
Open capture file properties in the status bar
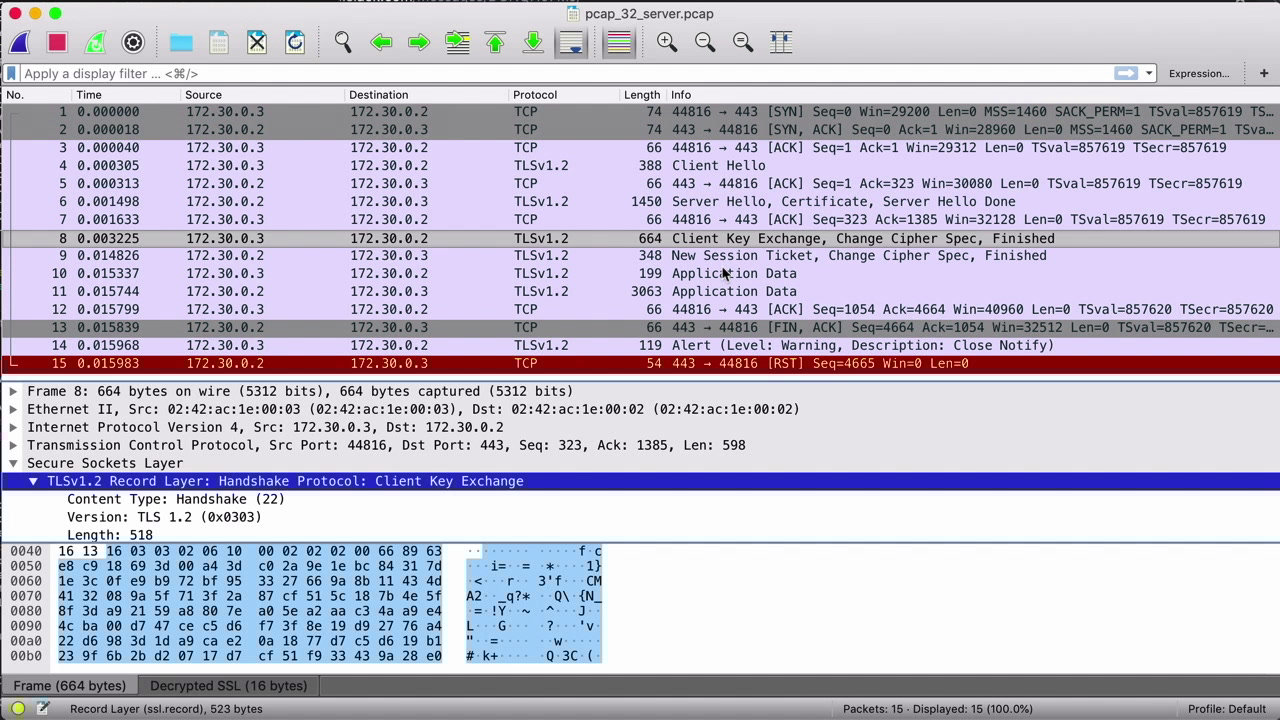pyautogui.click(x=43, y=709)
